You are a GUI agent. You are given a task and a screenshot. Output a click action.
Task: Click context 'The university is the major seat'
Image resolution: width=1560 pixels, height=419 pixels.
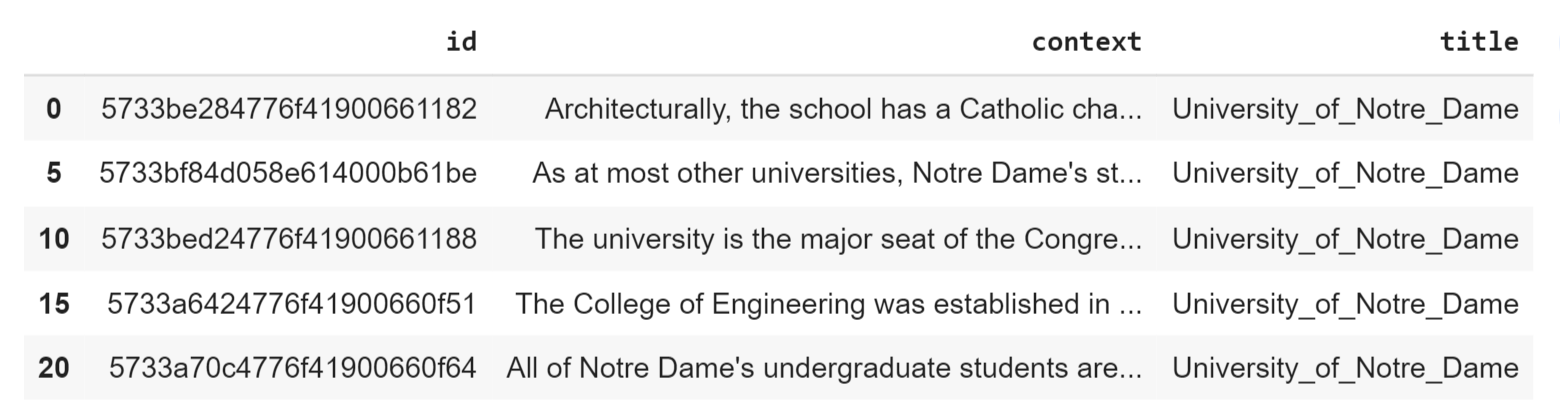tap(838, 238)
